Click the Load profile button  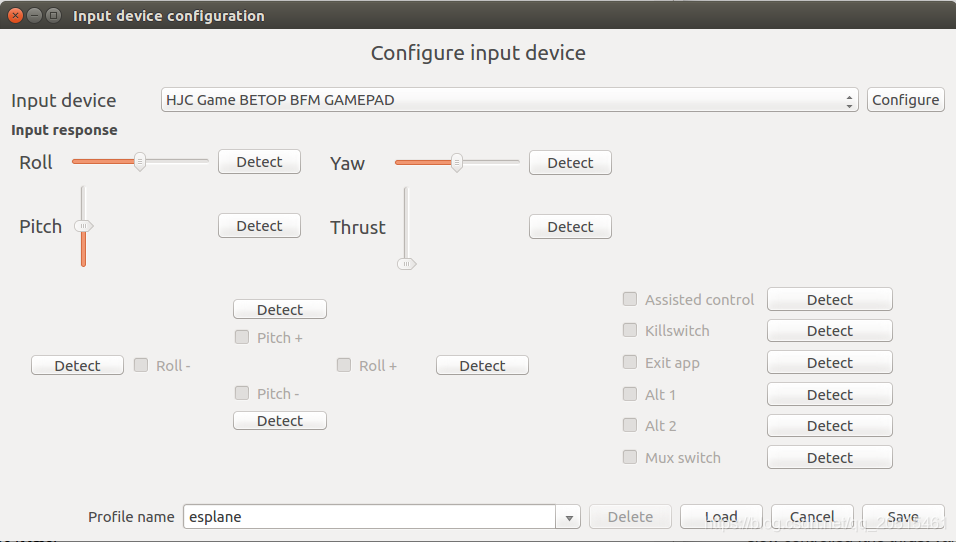point(721,517)
